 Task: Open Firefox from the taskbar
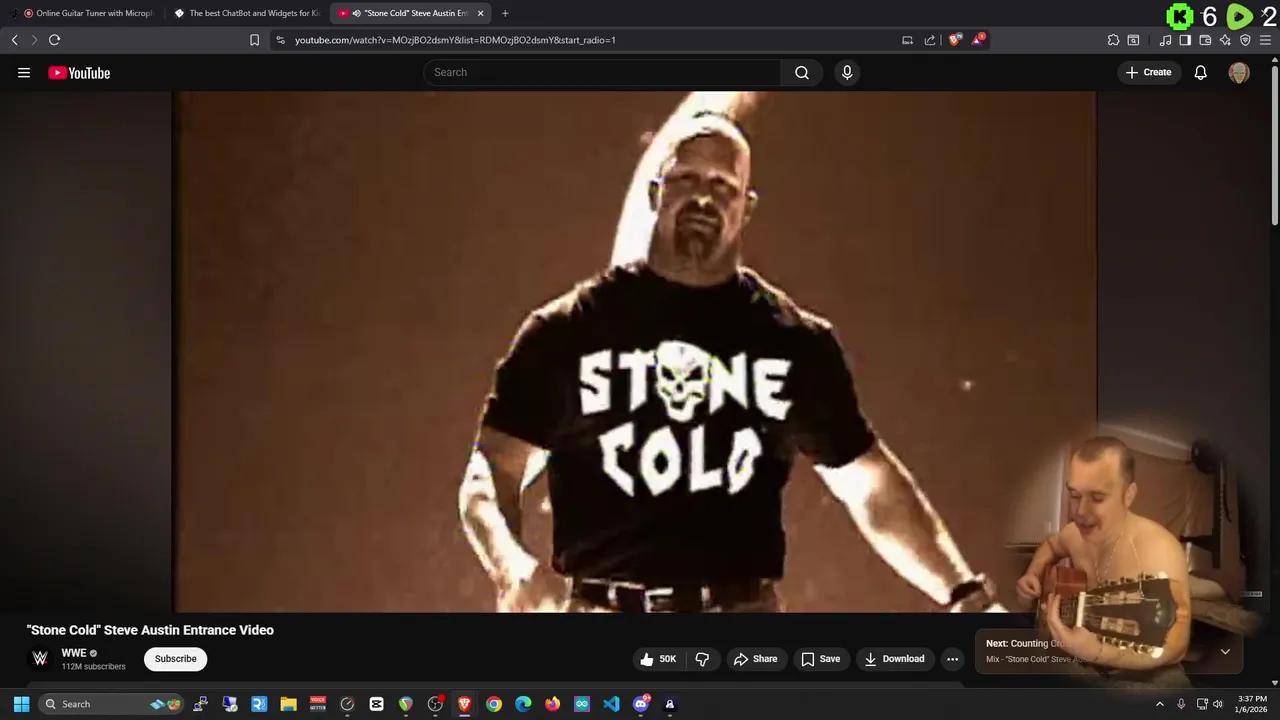click(553, 704)
